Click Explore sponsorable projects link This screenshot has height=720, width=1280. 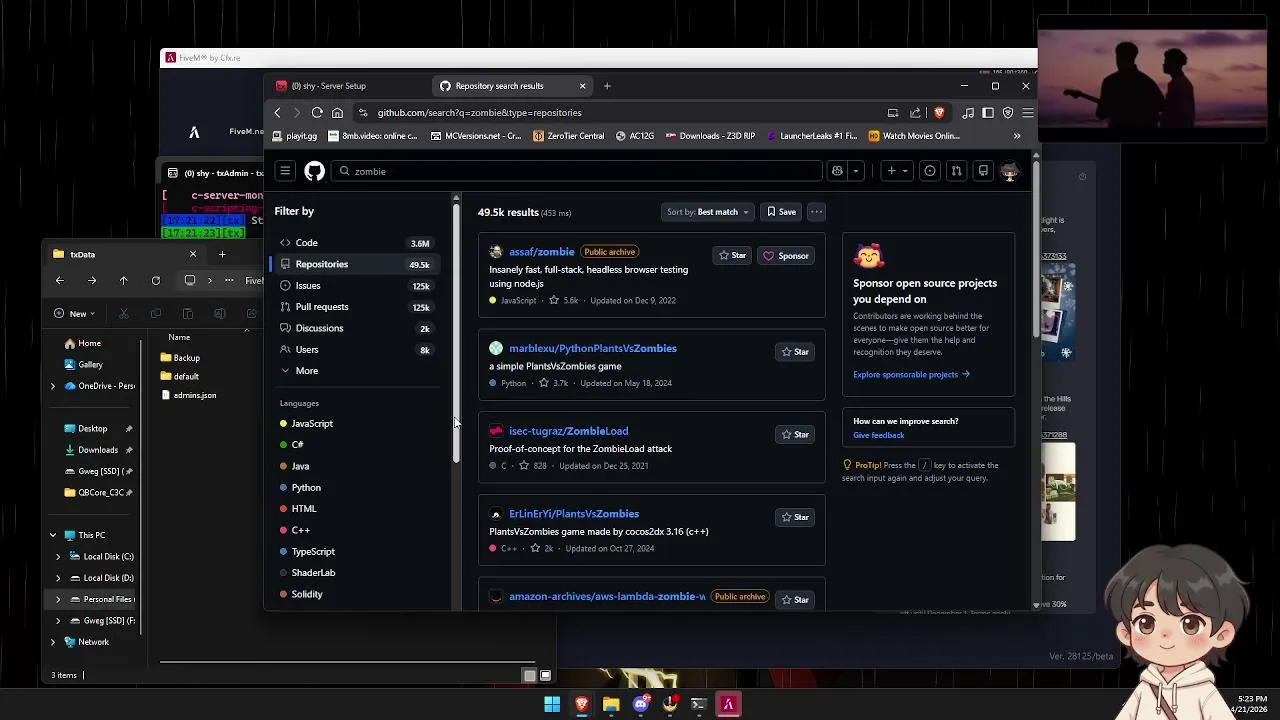point(911,375)
